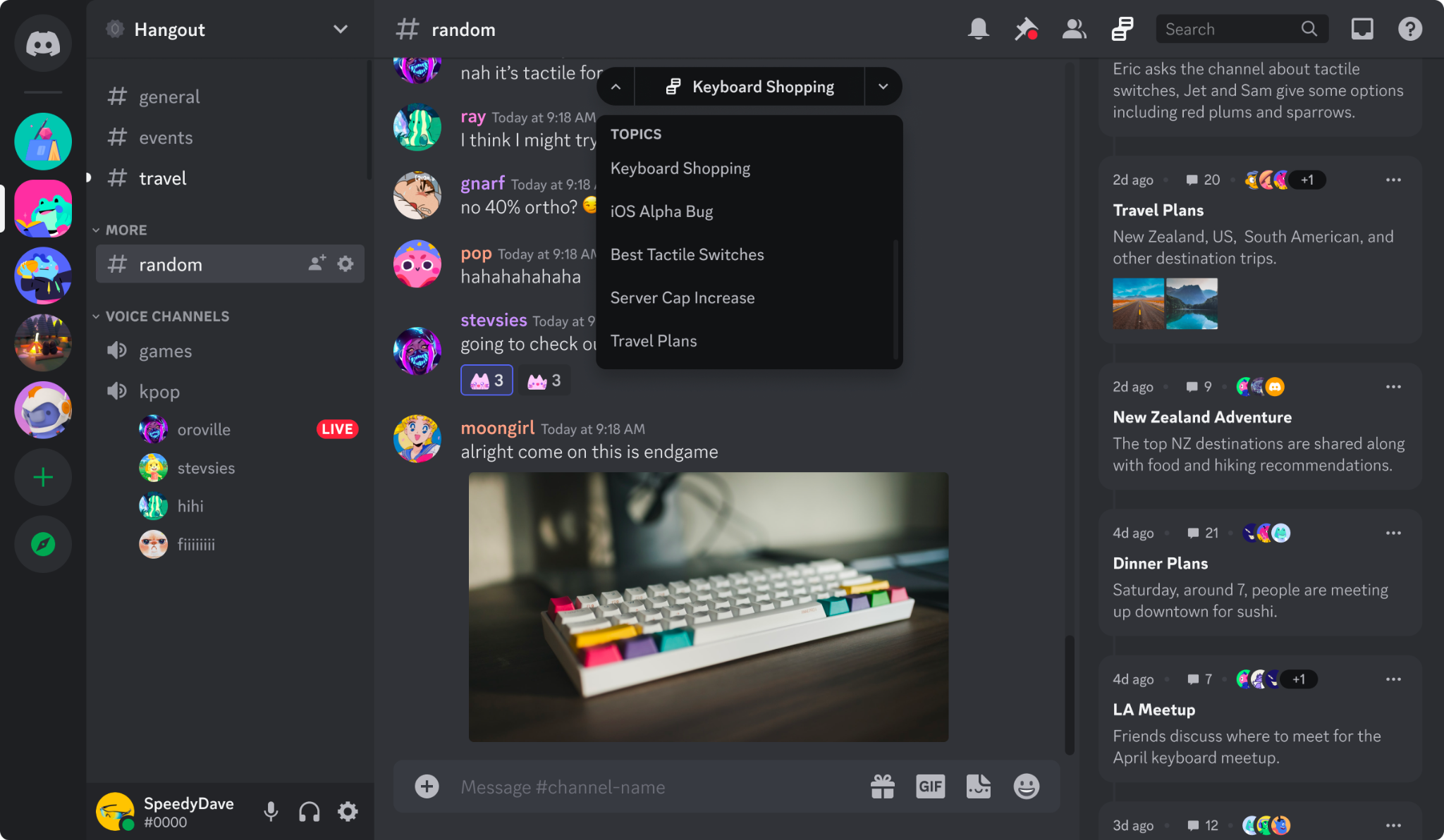Image resolution: width=1444 pixels, height=840 pixels.
Task: Click the GIF button in message bar
Action: pyautogui.click(x=930, y=787)
